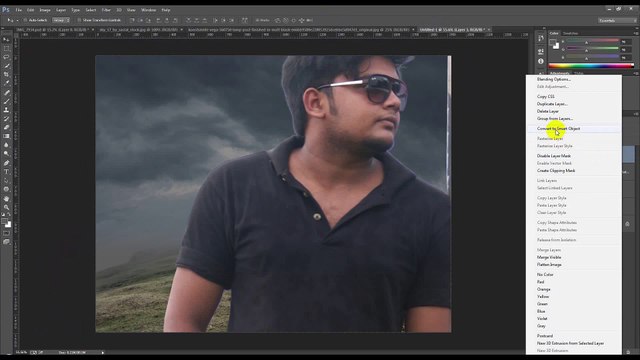Open the Help menu
Screen dimensions: 640x360
pyautogui.click(x=166, y=10)
